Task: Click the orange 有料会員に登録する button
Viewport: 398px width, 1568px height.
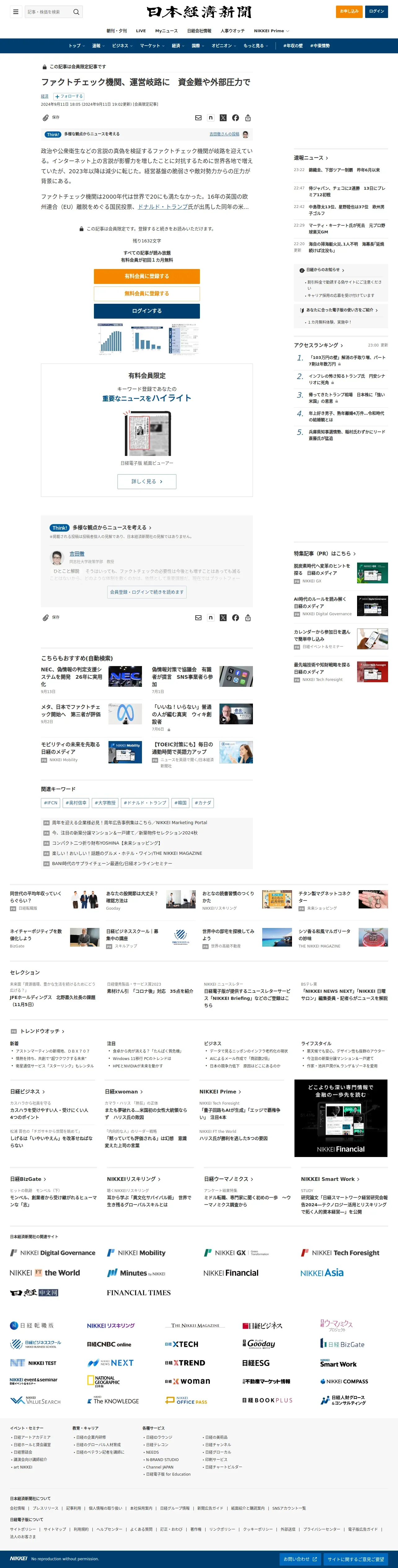Action: tap(147, 276)
